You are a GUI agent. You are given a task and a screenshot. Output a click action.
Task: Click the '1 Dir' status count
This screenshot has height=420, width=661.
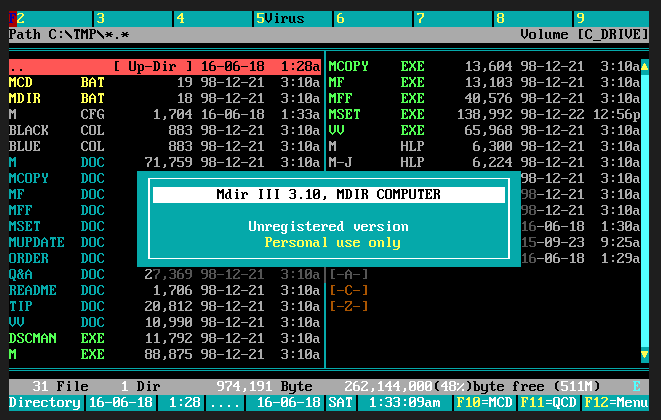point(140,386)
